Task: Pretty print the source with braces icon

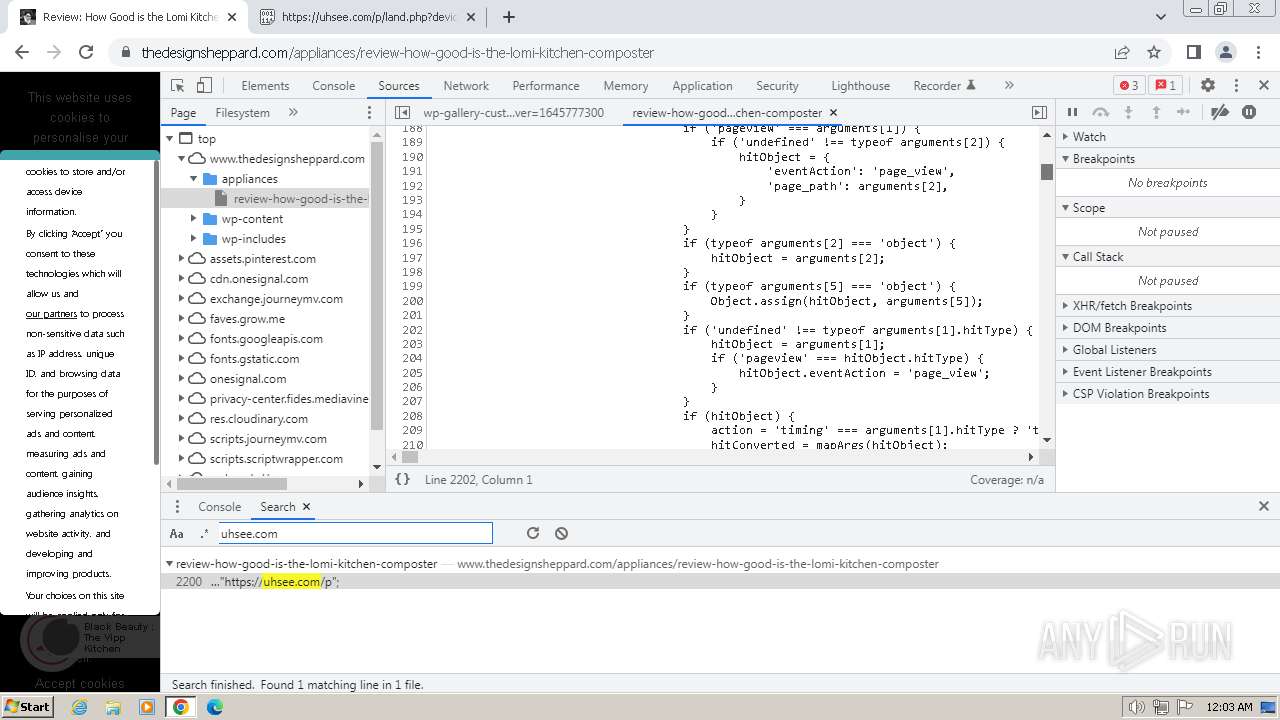Action: coord(402,480)
